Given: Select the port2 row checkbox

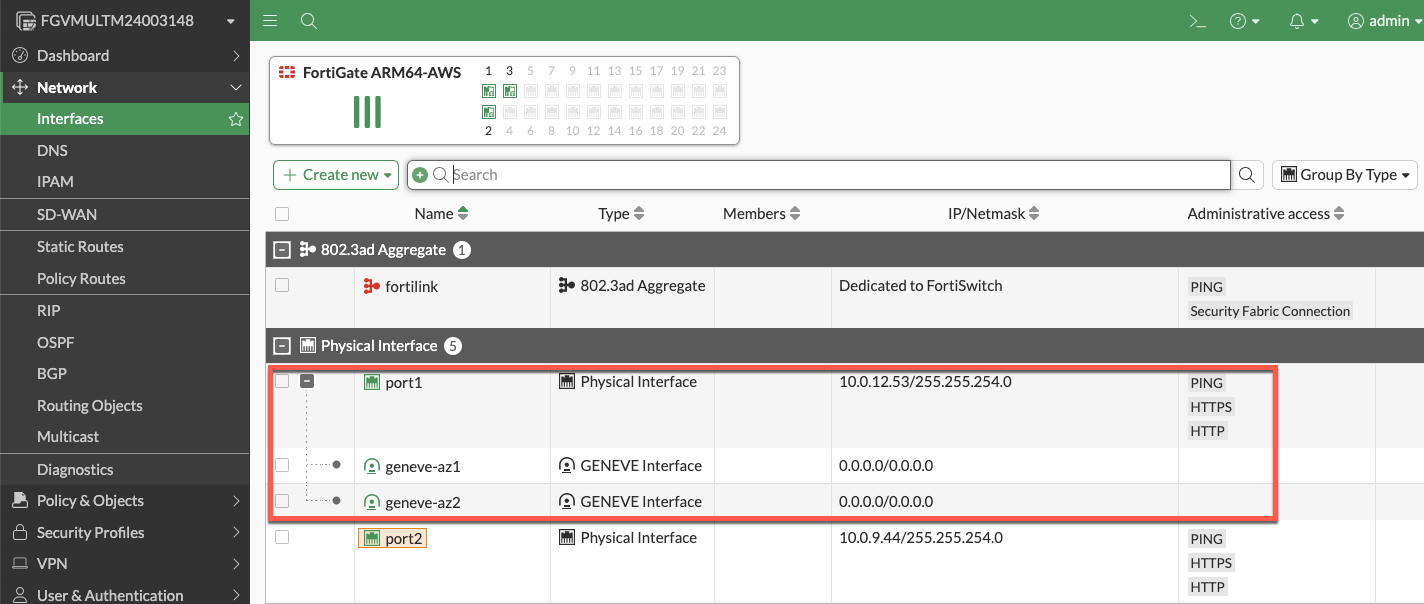Looking at the screenshot, I should coord(282,538).
